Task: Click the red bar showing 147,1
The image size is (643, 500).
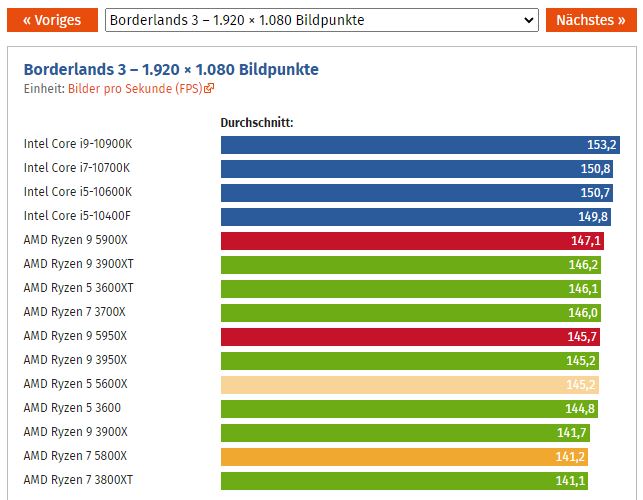Action: tap(413, 241)
